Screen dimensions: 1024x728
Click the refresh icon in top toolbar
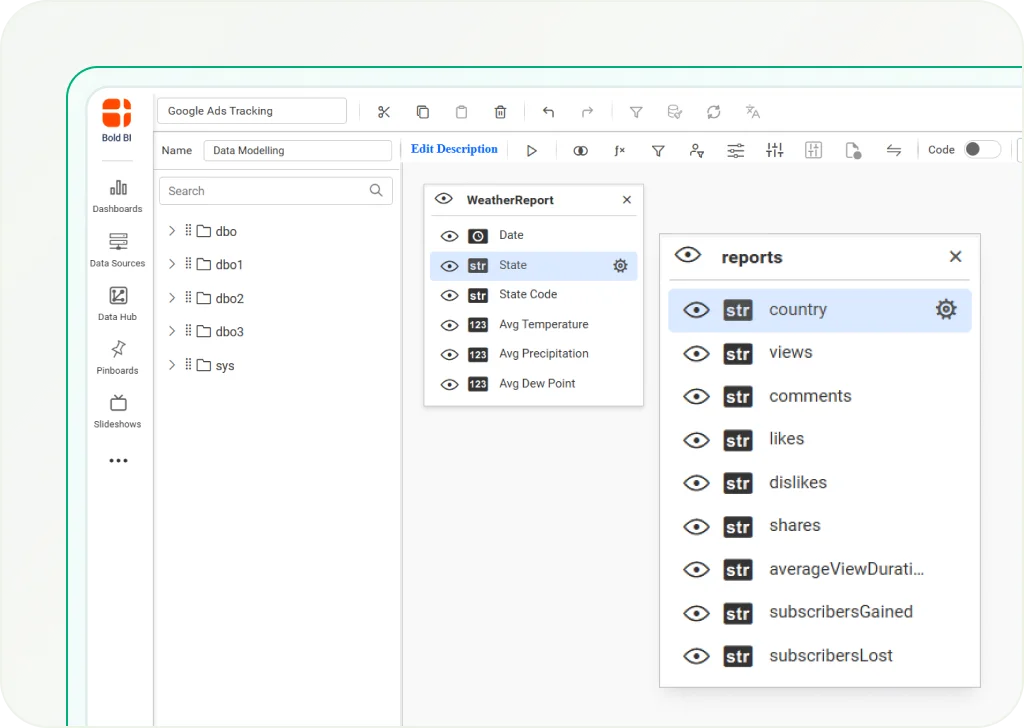[x=713, y=112]
